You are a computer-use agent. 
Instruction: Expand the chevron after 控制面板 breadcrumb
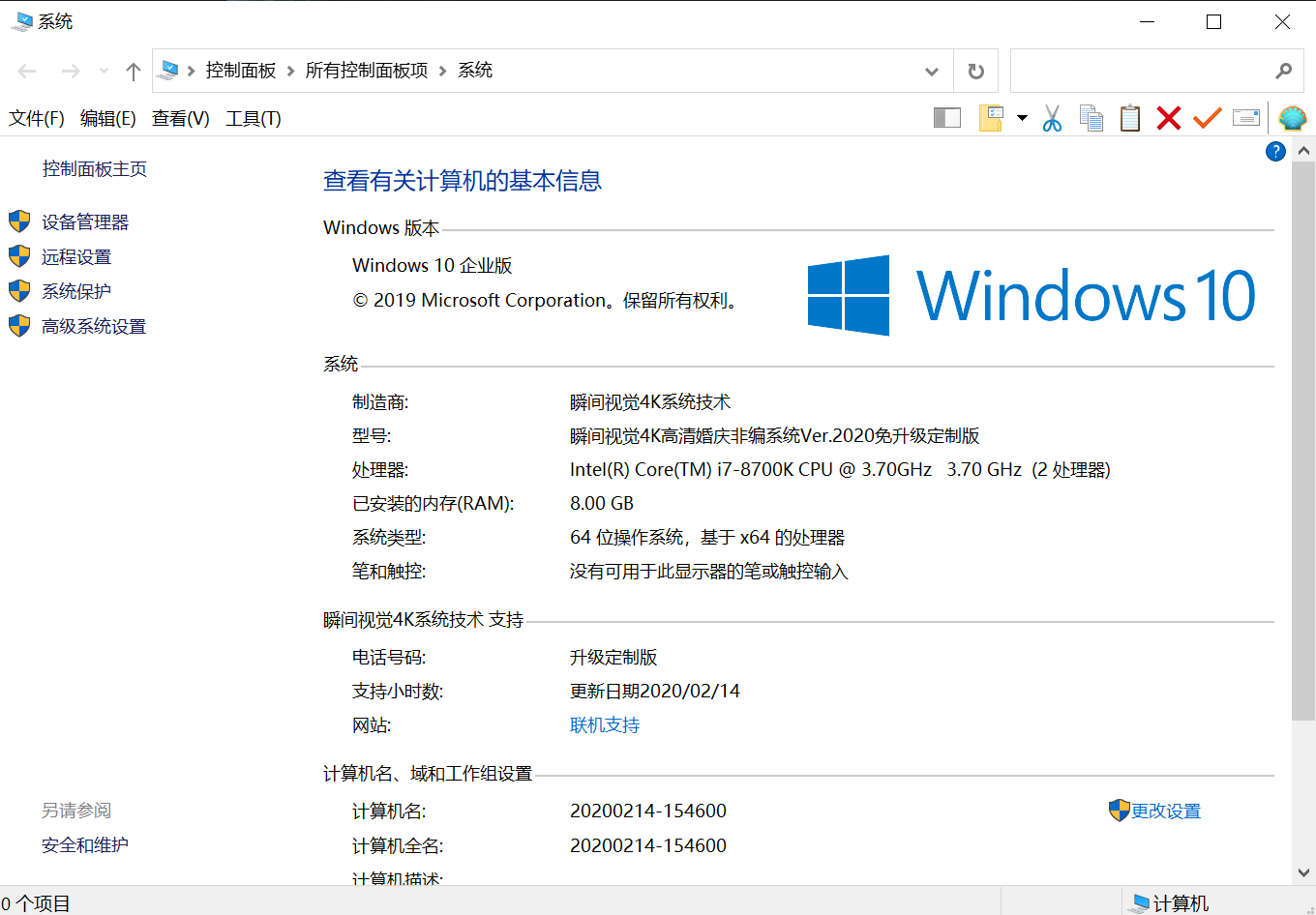click(290, 71)
